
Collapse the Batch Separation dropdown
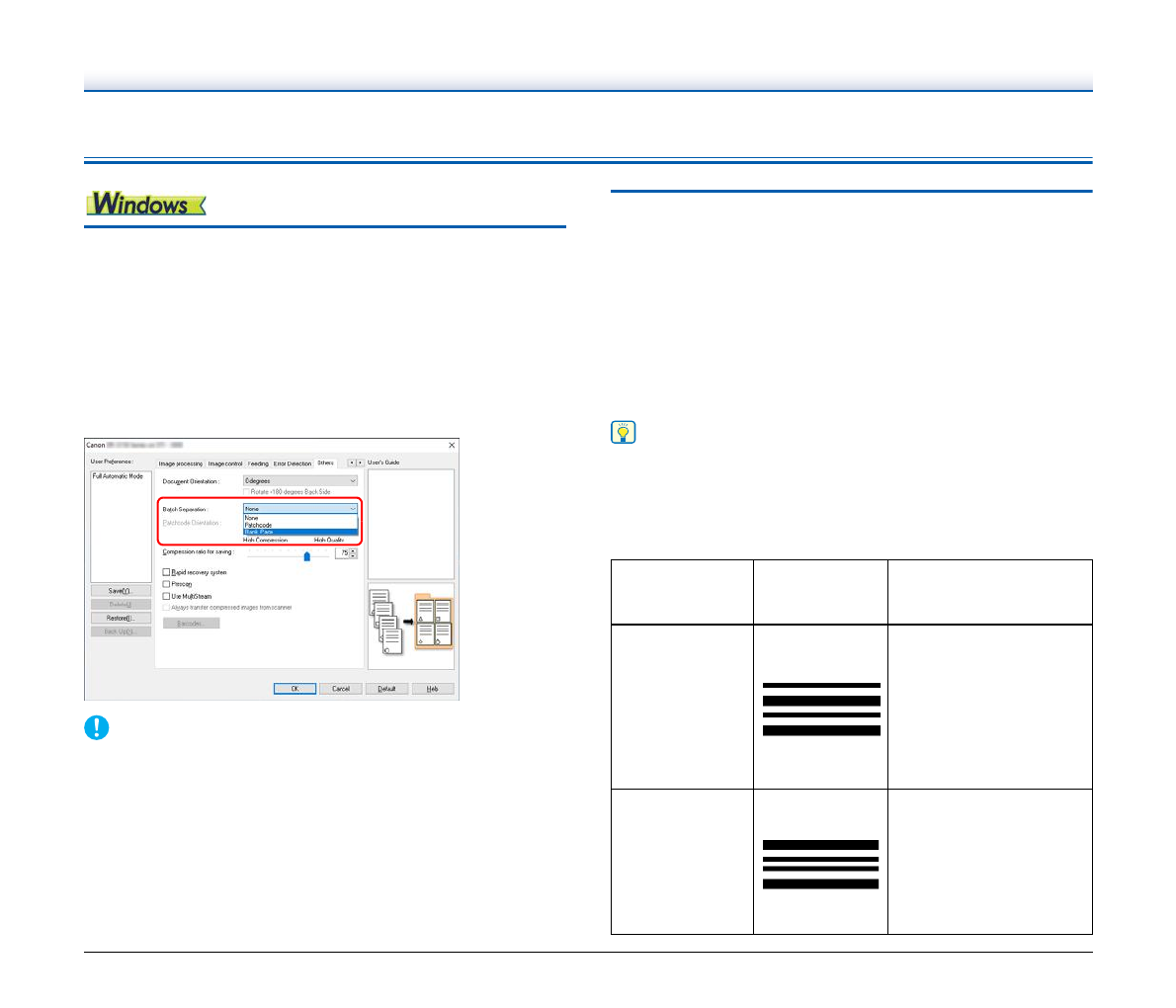click(x=352, y=509)
